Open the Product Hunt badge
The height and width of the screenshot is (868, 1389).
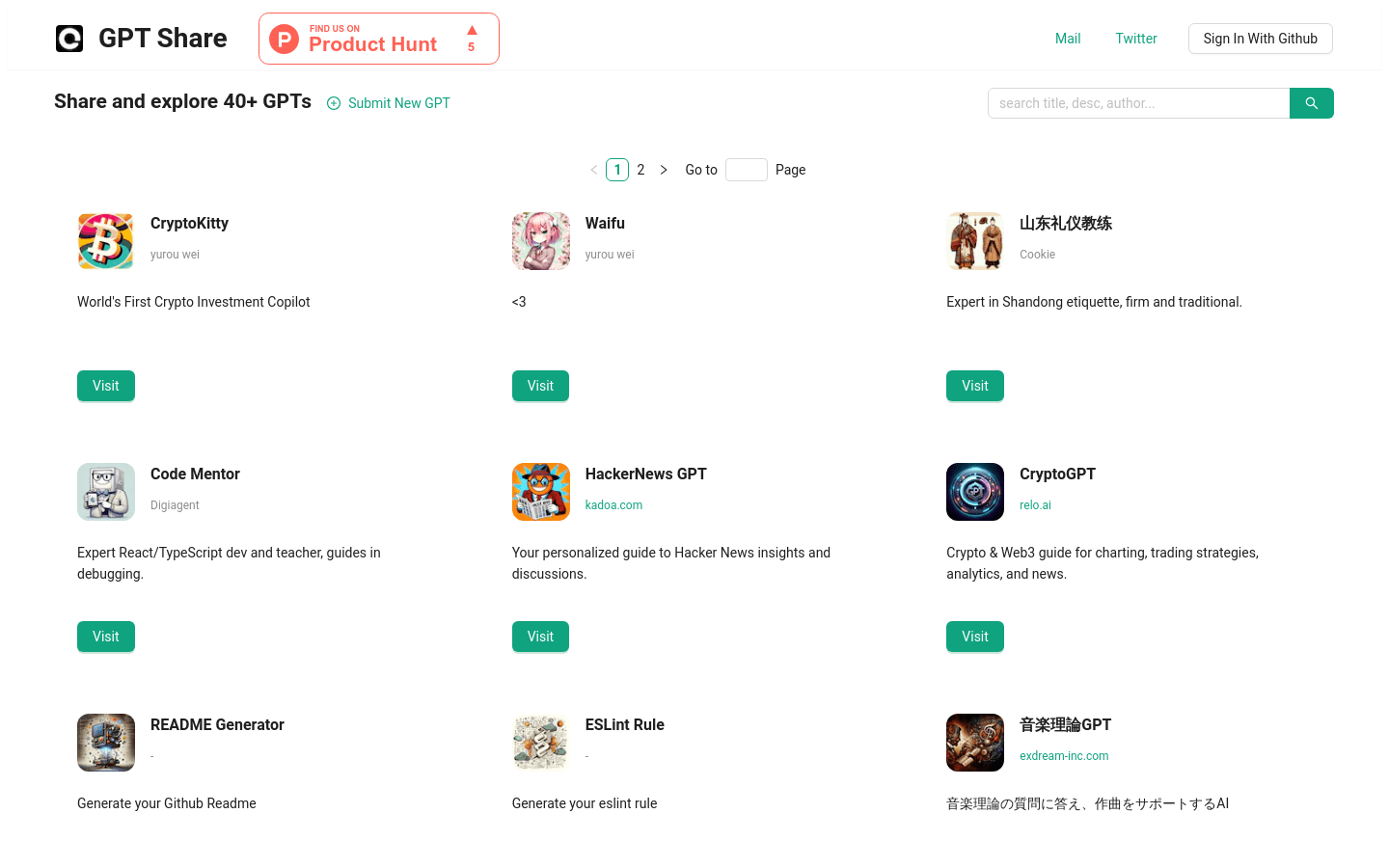point(379,39)
